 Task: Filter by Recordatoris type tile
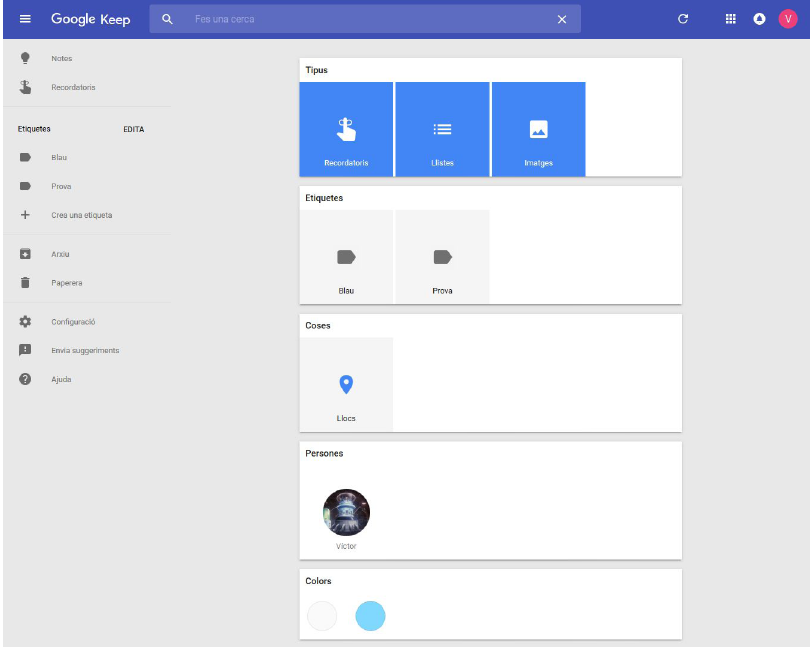(346, 130)
